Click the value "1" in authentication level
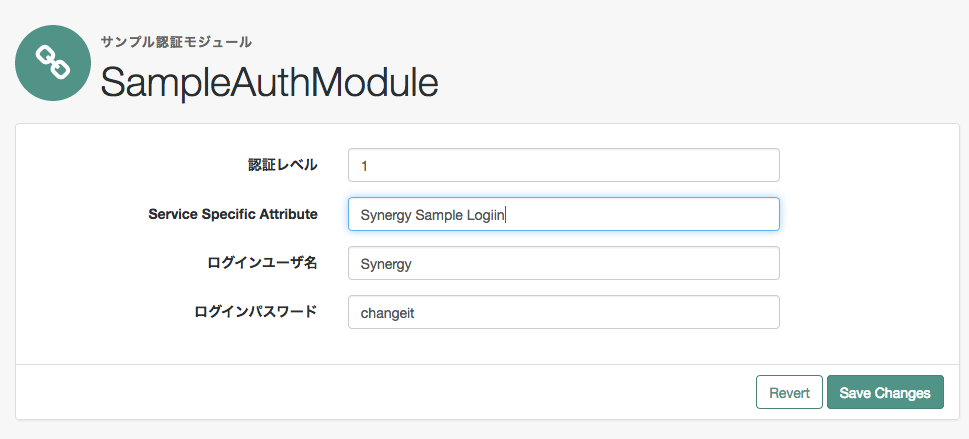969x439 pixels. click(x=364, y=166)
